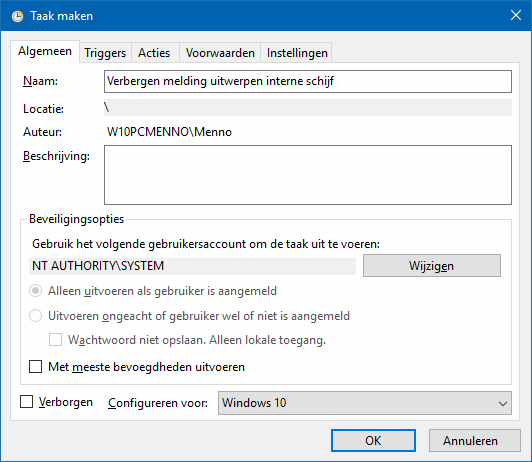Viewport: 532px width, 462px height.
Task: Open the Triggers tab
Action: [x=105, y=53]
